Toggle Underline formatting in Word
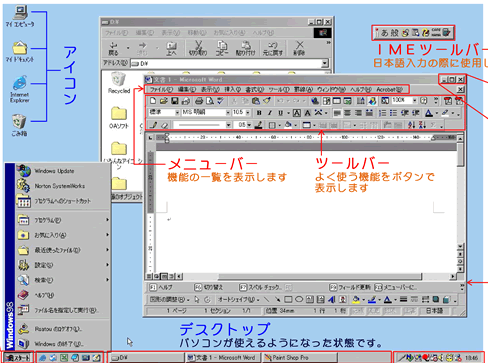Viewport: 488px width, 363px height. [x=280, y=113]
